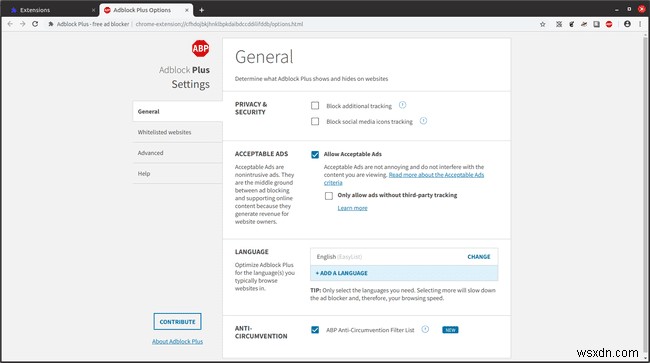Viewport: 650px width, 363px height.
Task: Enable Block additional tracking checkbox
Action: pyautogui.click(x=315, y=106)
